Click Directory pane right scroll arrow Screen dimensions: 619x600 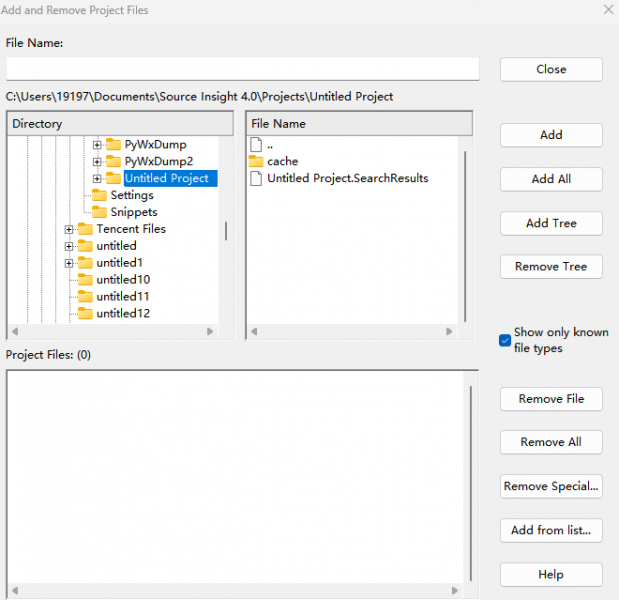coord(210,332)
